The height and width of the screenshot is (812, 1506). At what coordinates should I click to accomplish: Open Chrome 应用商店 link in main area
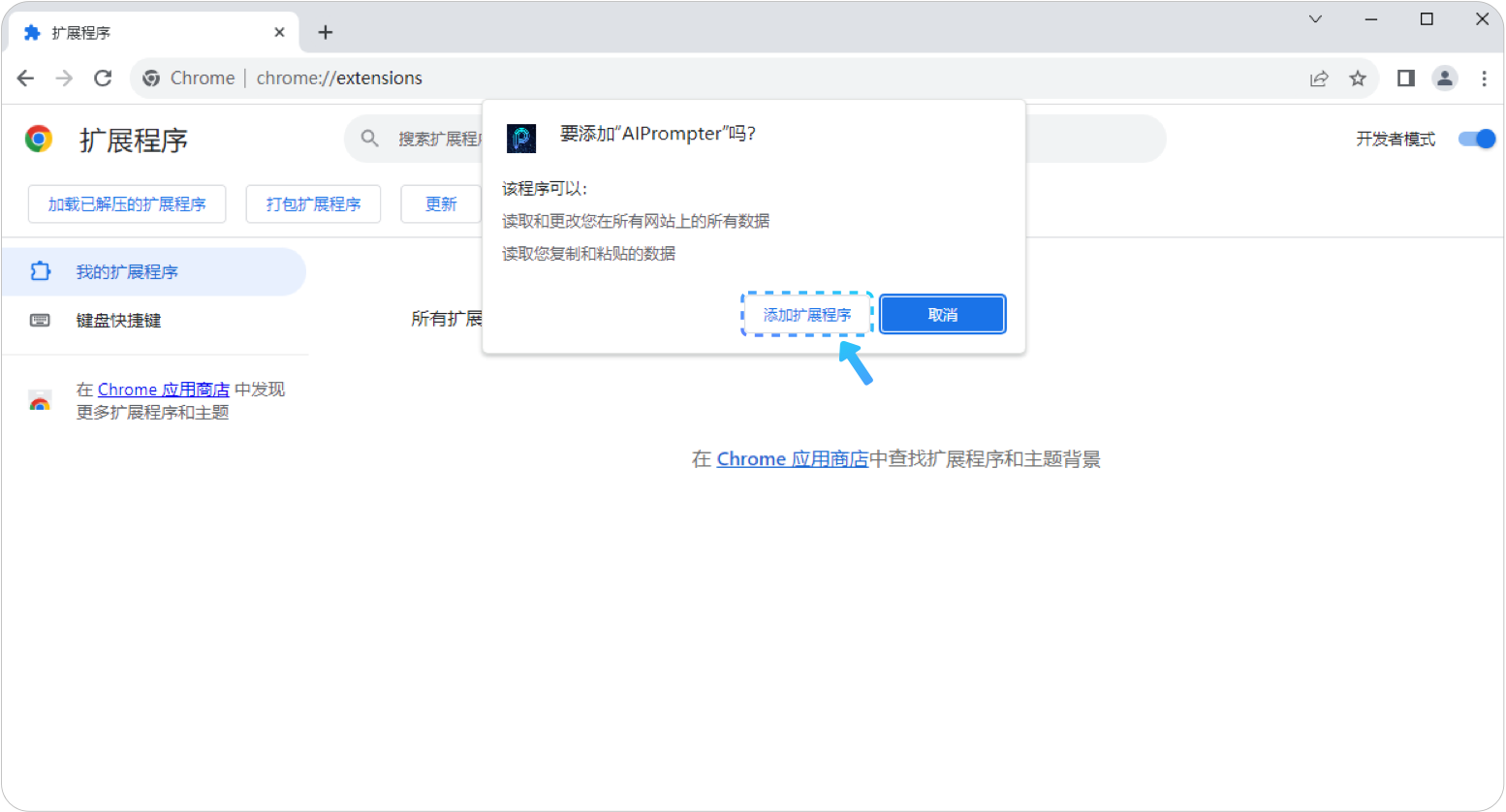pos(793,459)
